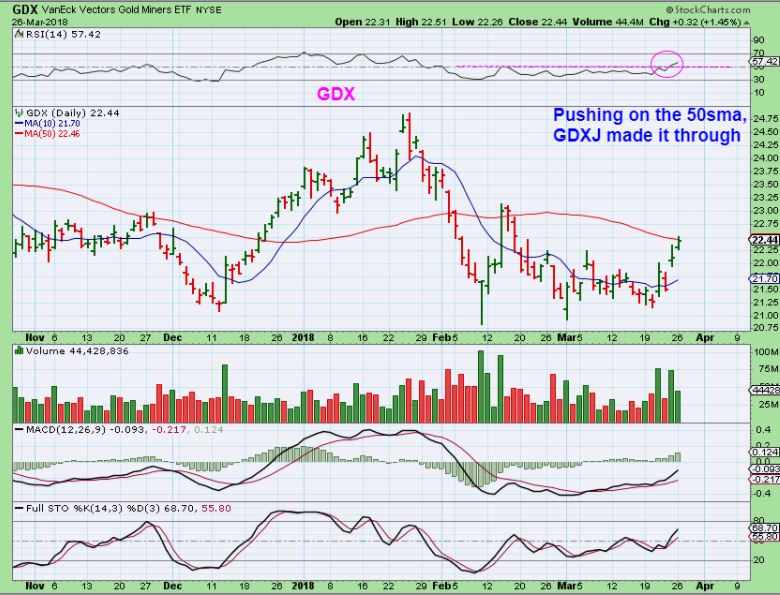
Task: Click the GDX ticker symbol in header
Action: [24, 9]
